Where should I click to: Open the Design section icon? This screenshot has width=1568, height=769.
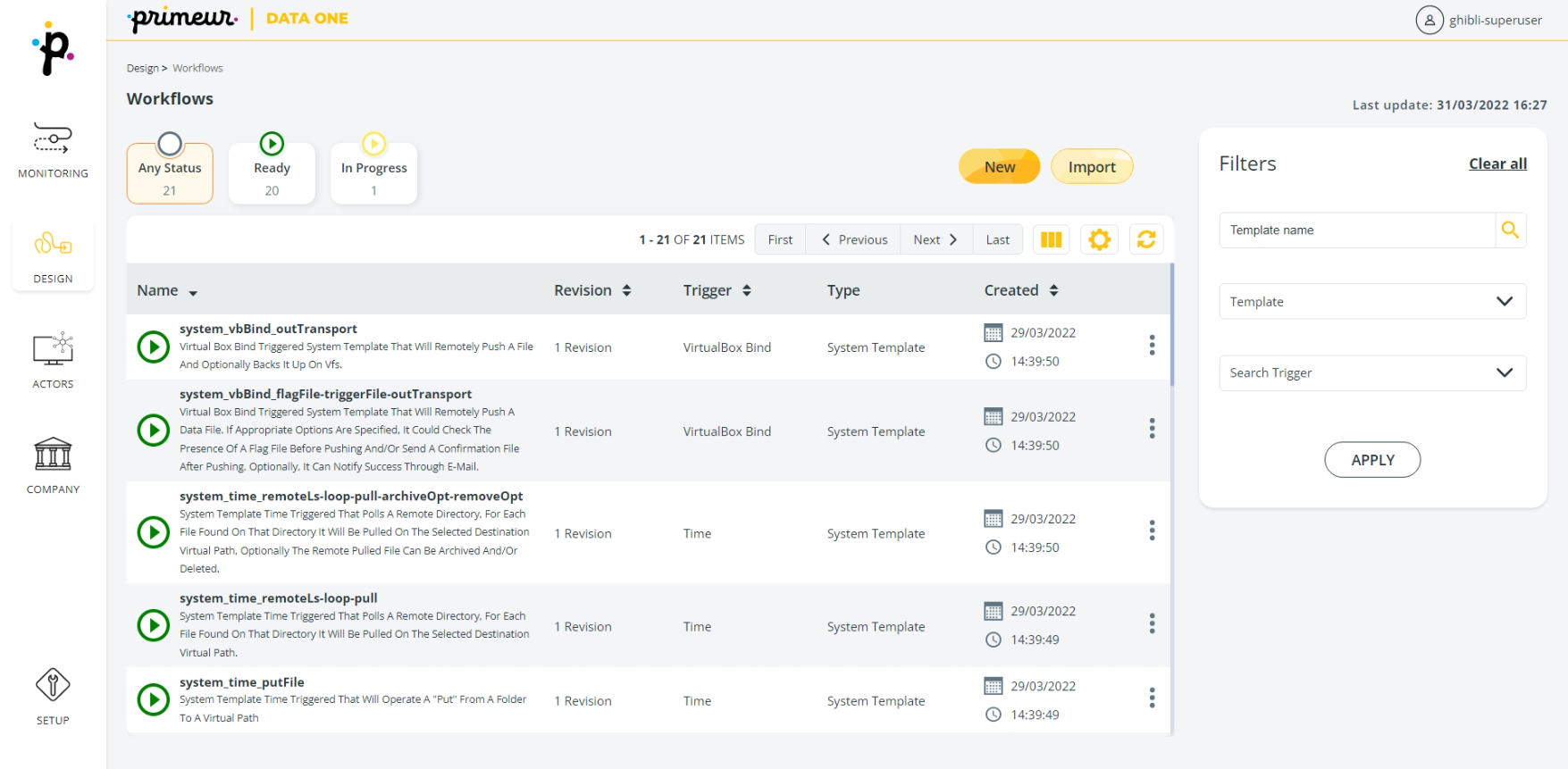(x=53, y=244)
